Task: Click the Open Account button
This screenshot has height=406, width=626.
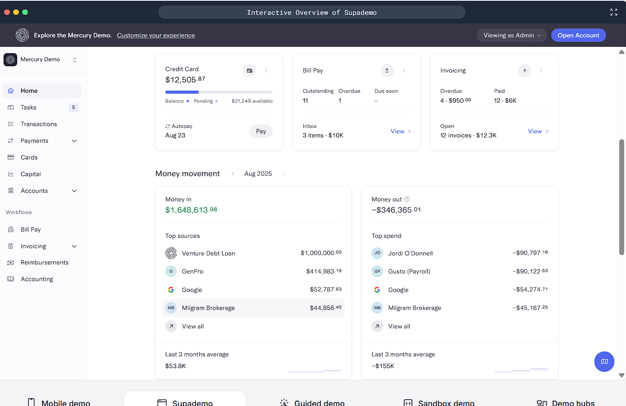Action: pyautogui.click(x=578, y=35)
